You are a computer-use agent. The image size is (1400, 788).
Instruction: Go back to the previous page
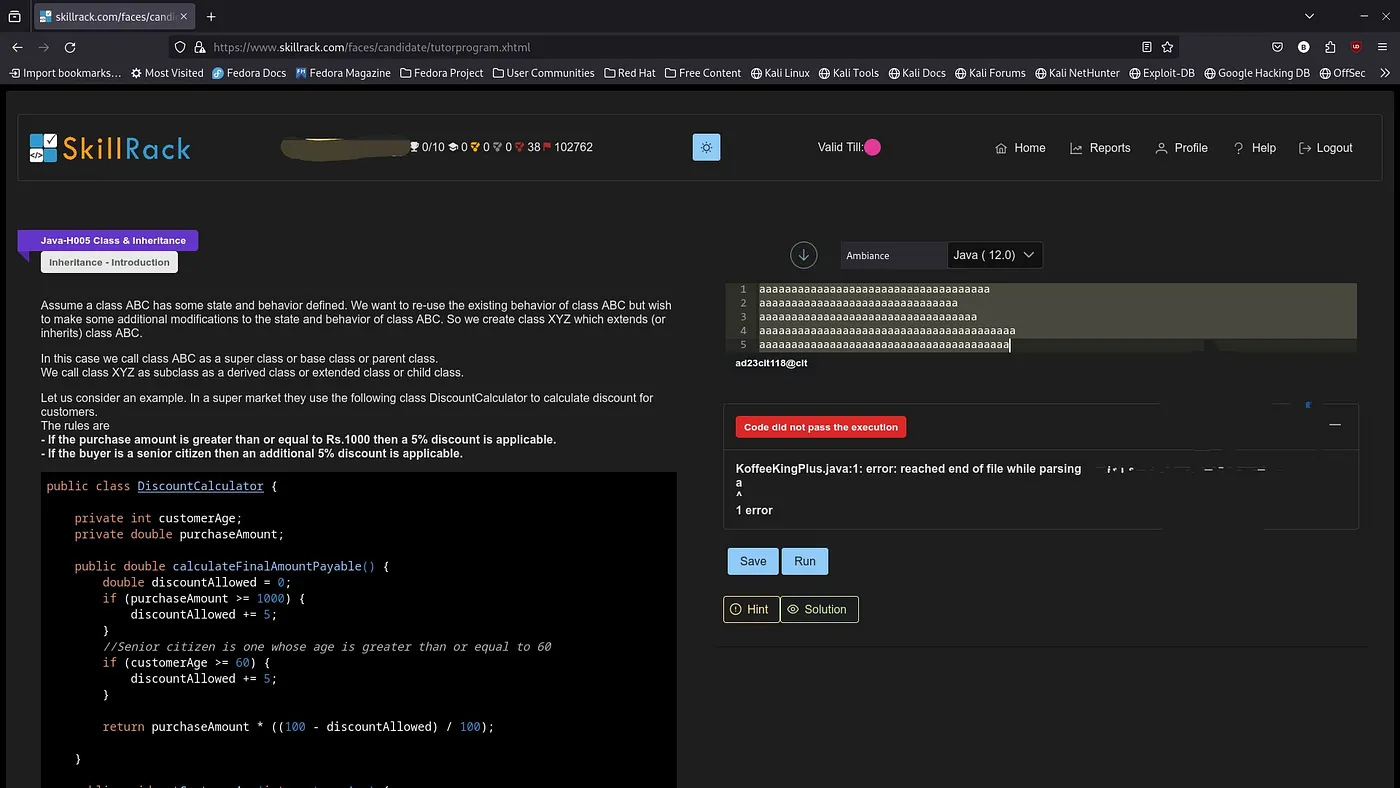[17, 47]
